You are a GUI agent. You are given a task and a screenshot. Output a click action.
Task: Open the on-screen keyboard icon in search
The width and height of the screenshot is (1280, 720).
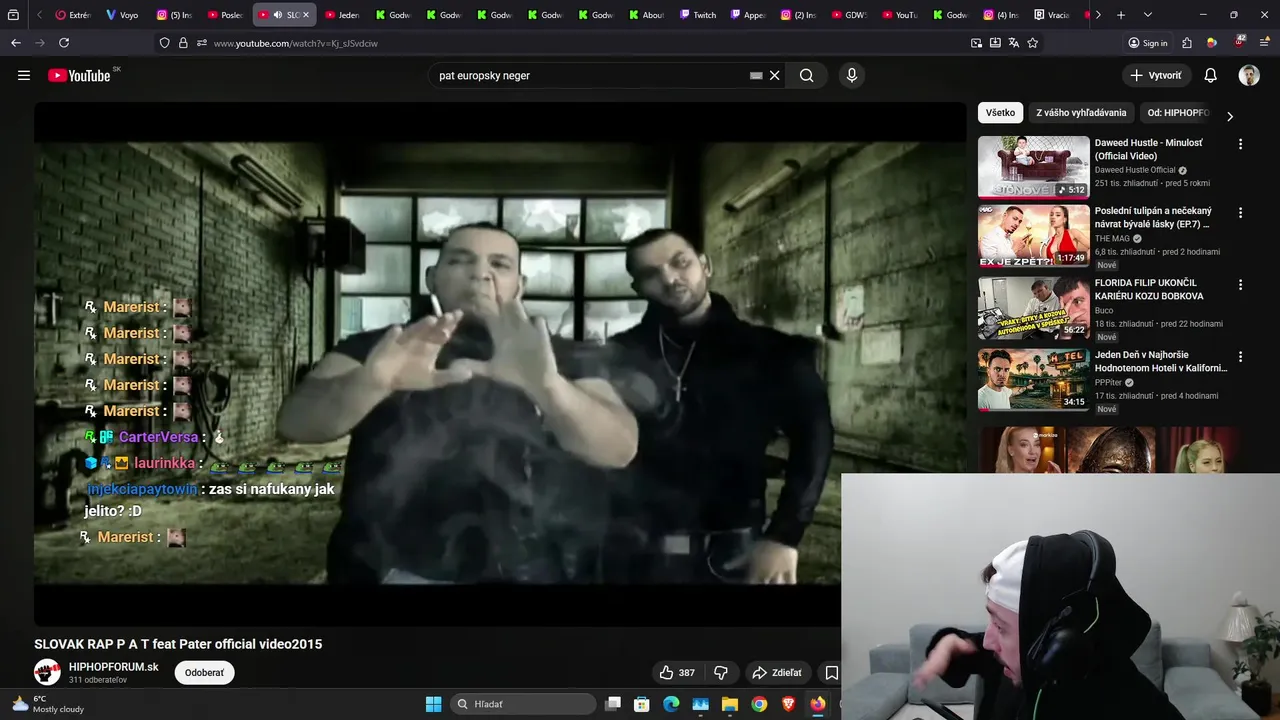pyautogui.click(x=756, y=75)
